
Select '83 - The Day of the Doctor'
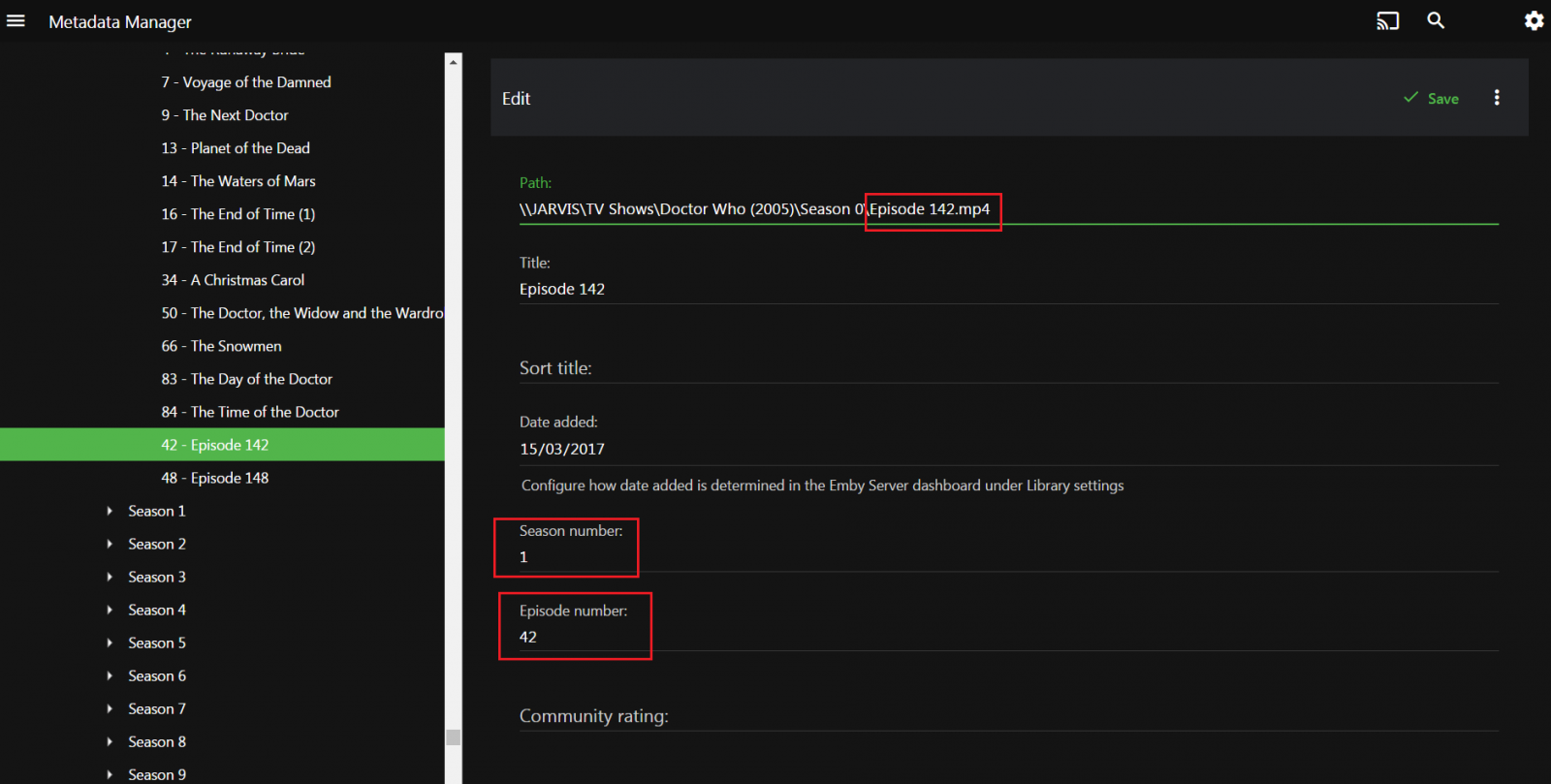(246, 379)
